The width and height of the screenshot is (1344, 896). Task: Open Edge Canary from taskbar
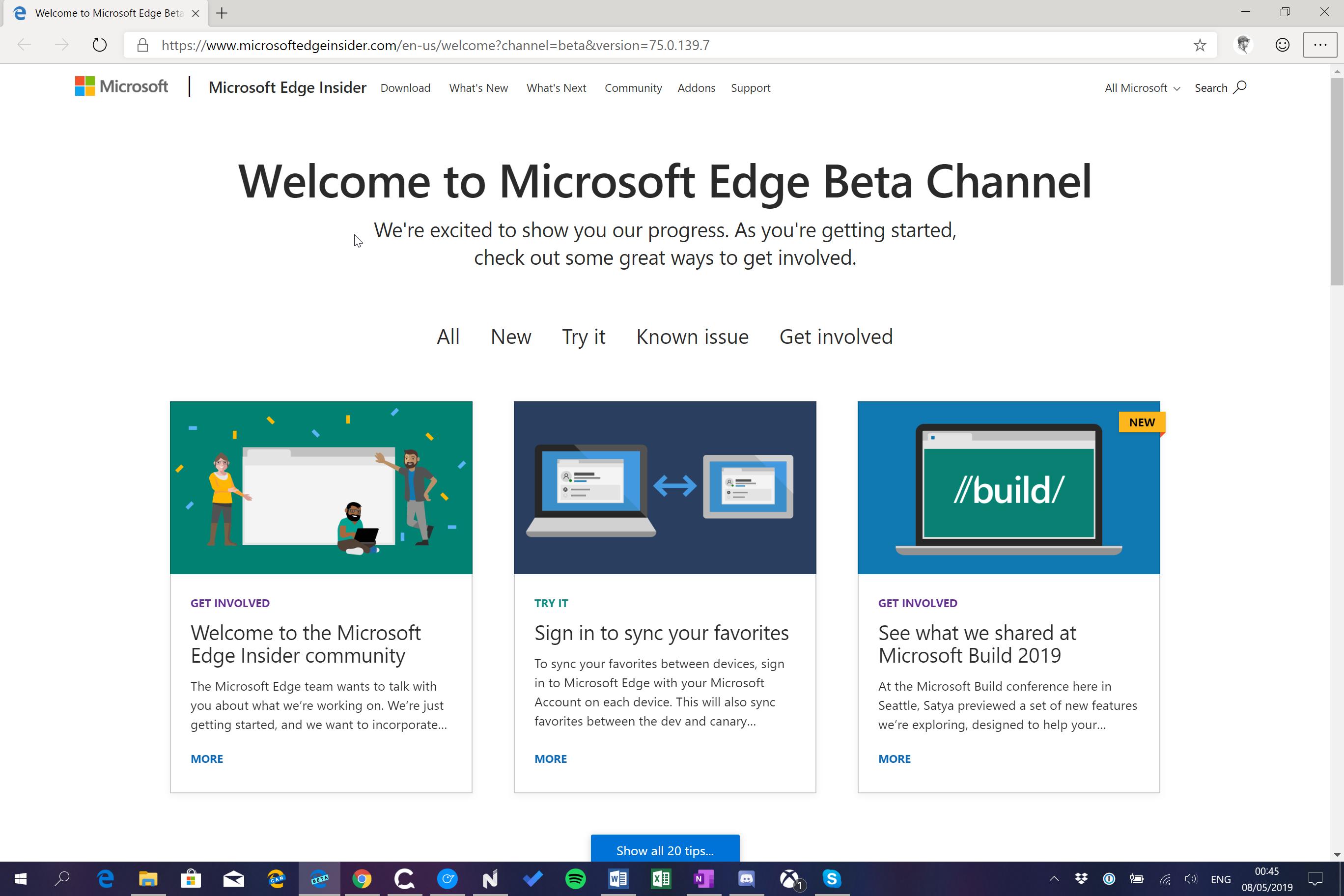(x=276, y=878)
